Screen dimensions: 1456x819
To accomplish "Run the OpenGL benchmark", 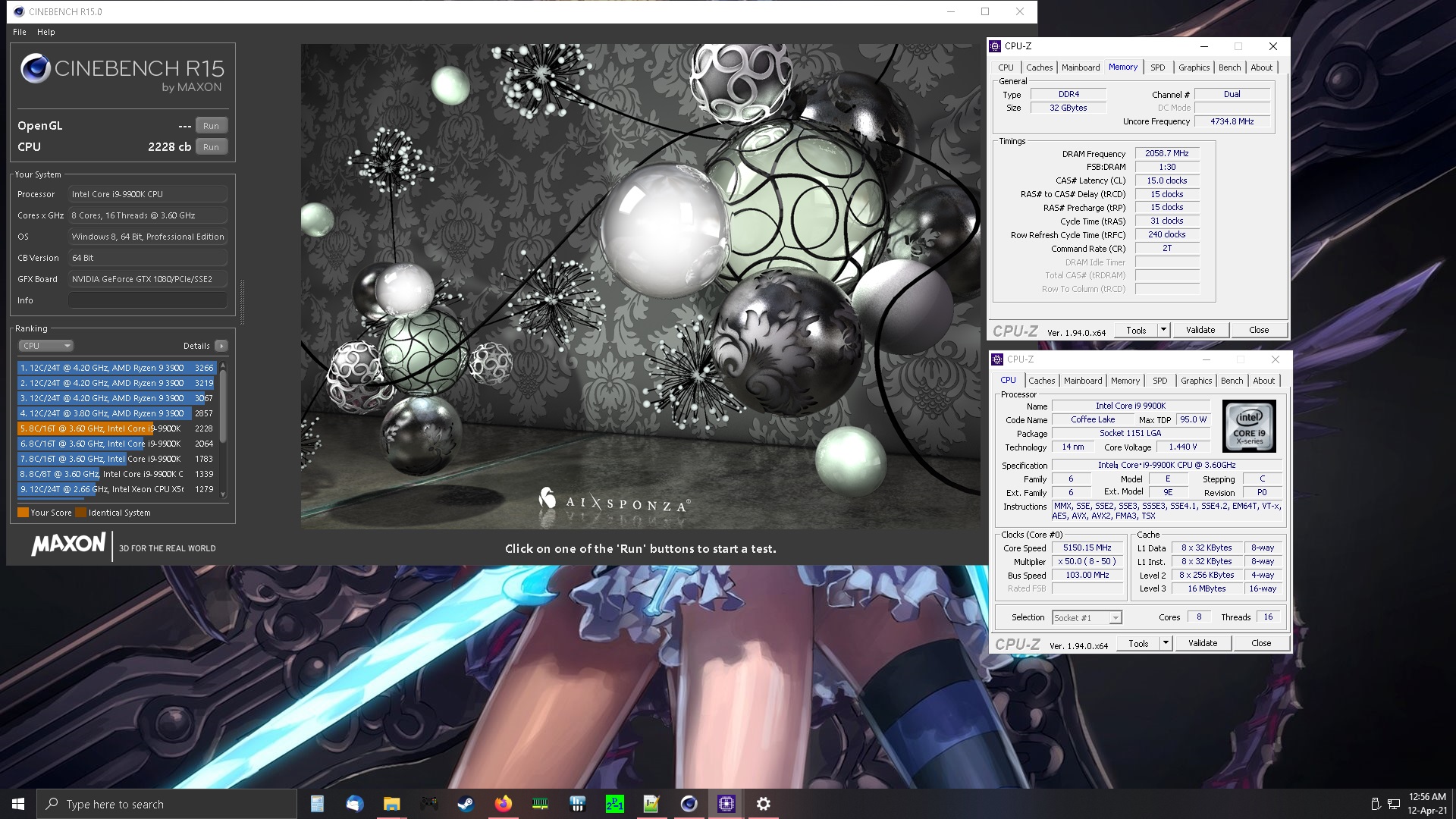I will click(x=211, y=126).
